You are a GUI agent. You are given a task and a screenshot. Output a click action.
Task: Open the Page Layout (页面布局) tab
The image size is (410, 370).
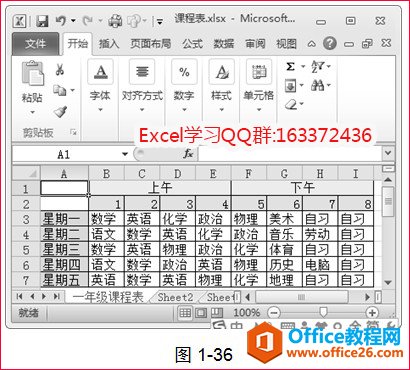(150, 44)
